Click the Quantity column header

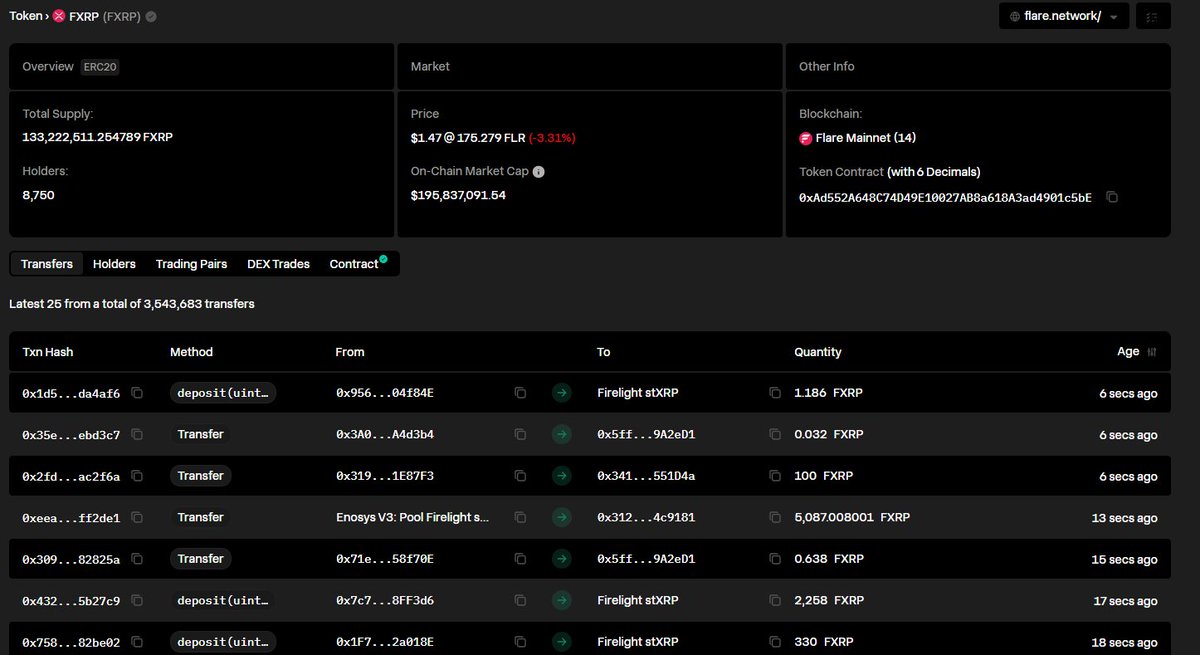[x=818, y=352]
